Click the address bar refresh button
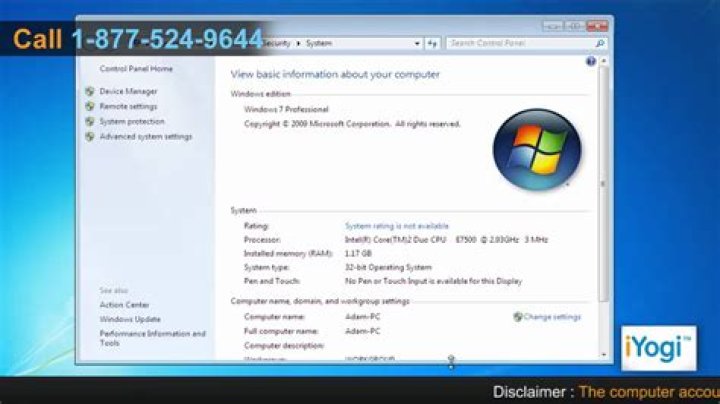Viewport: 720px width, 404px height. click(x=432, y=43)
